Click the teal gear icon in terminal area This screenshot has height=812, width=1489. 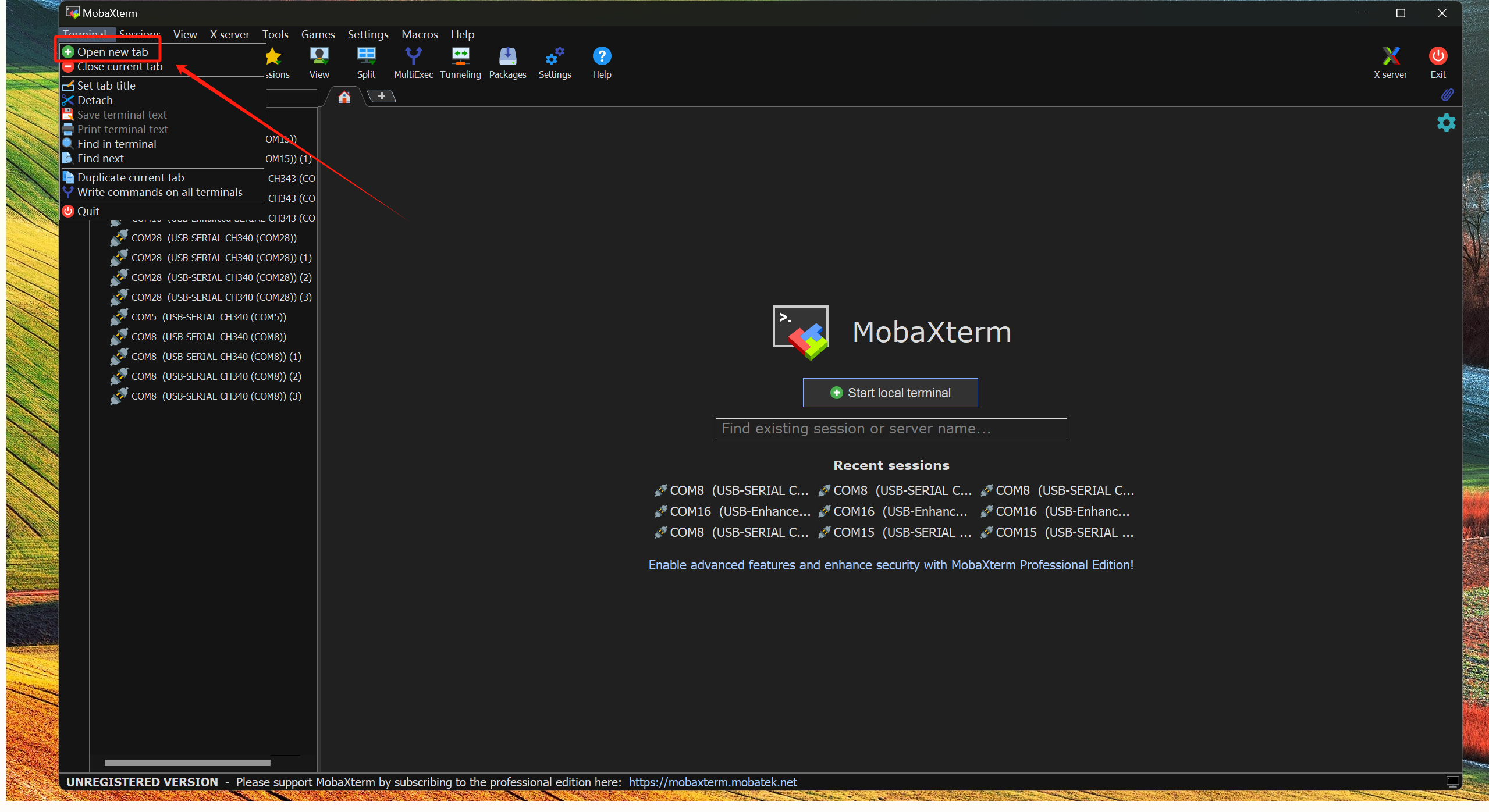1446,123
